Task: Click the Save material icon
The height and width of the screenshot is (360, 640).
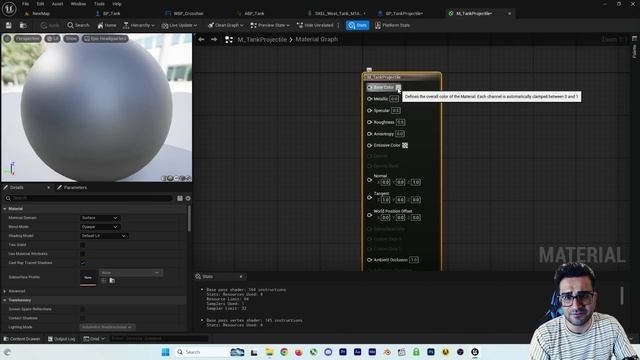Action: pyautogui.click(x=9, y=25)
